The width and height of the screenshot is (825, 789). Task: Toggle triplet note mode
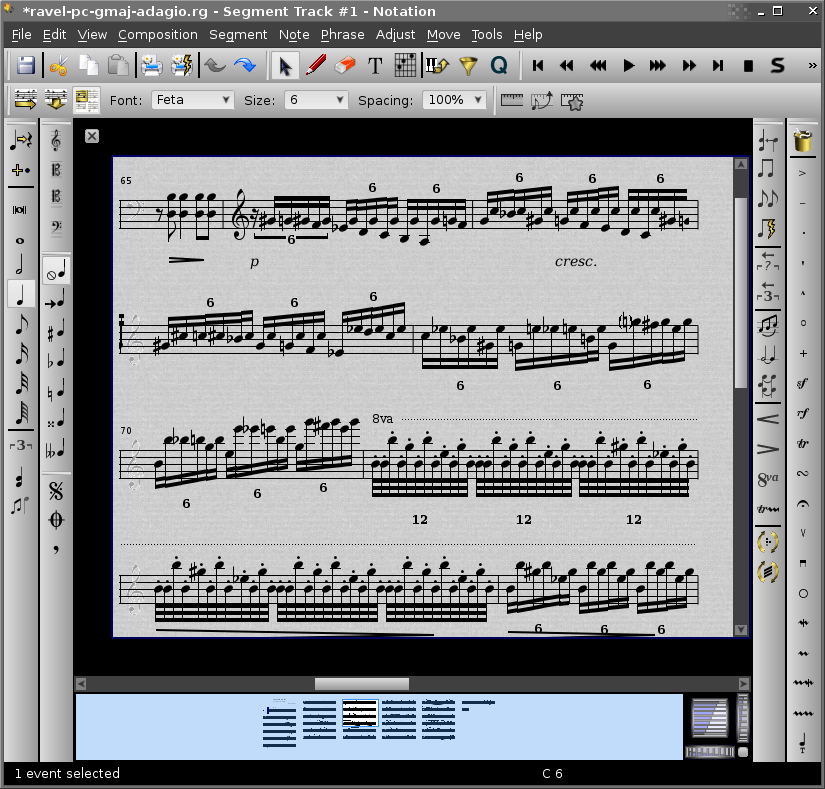pos(22,446)
